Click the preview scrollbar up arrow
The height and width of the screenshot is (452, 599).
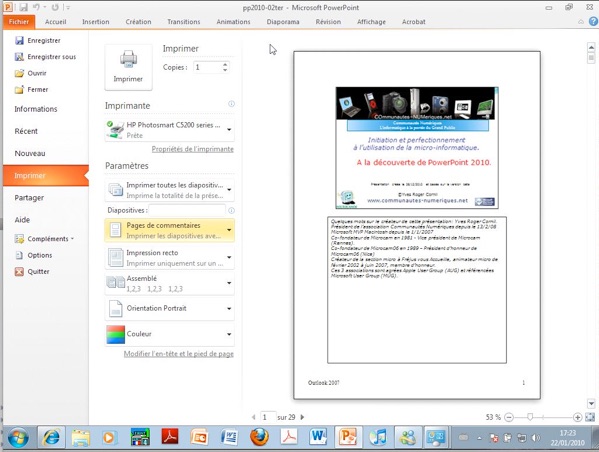[x=591, y=47]
